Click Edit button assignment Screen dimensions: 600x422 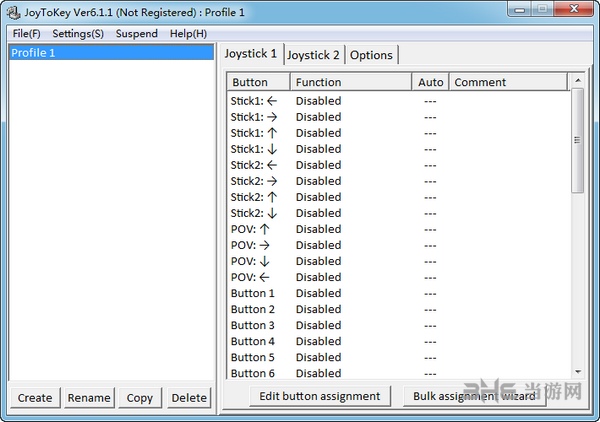tap(320, 396)
